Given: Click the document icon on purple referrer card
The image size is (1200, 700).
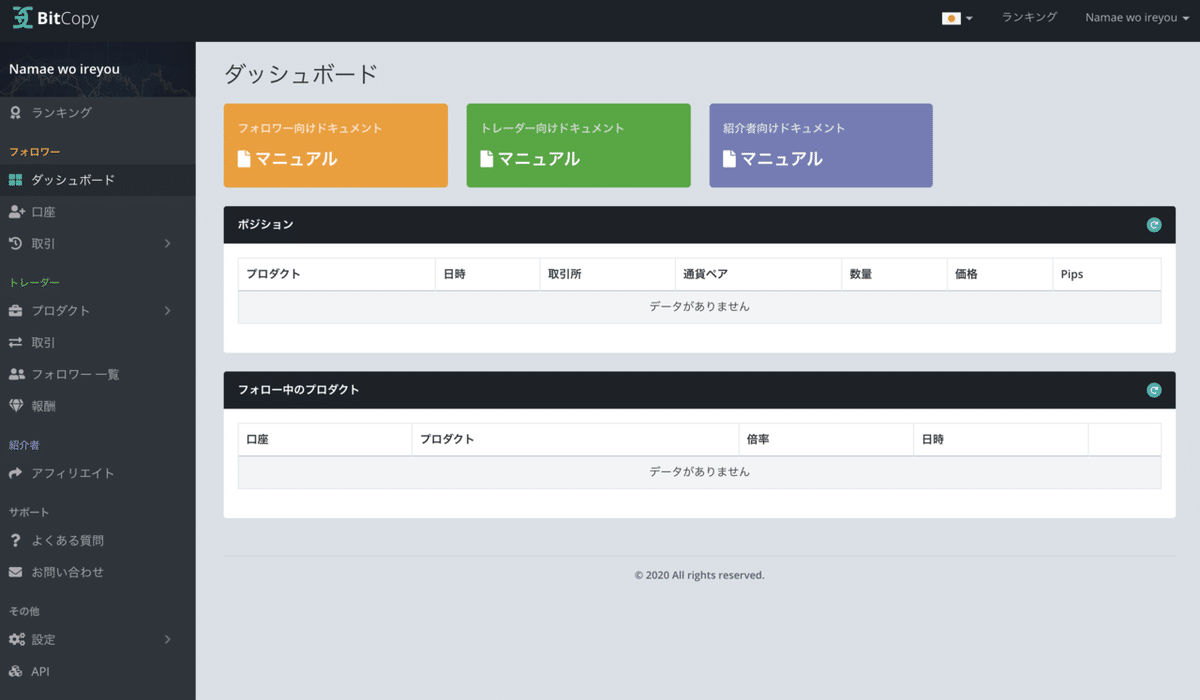Looking at the screenshot, I should click(x=730, y=159).
